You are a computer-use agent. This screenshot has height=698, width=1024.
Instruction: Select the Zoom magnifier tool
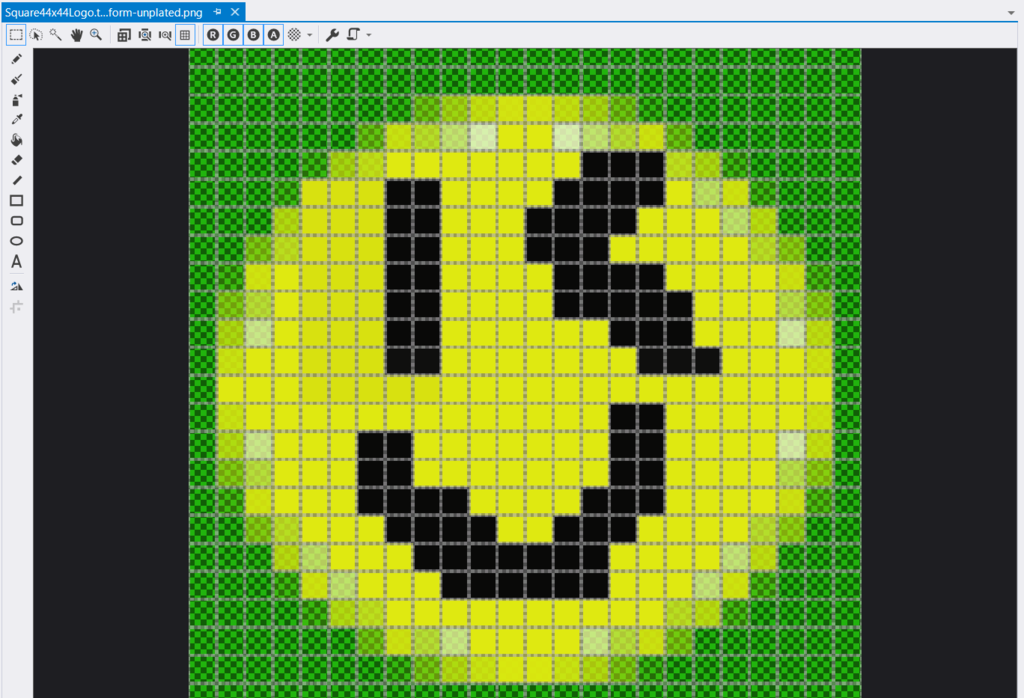pyautogui.click(x=96, y=35)
